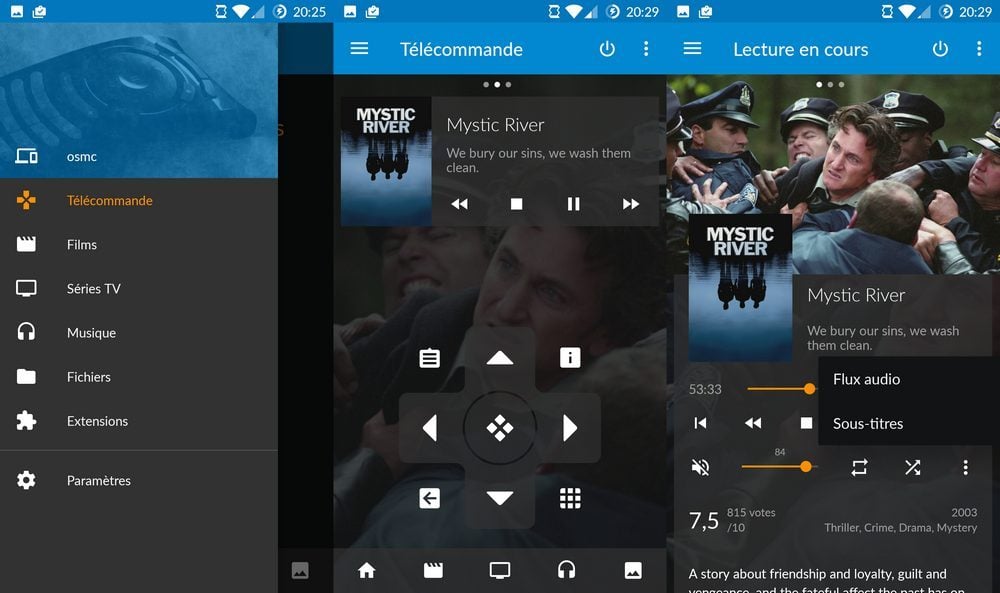This screenshot has height=593, width=1000.
Task: Tap the power icon in Lecture en cours
Action: point(940,48)
